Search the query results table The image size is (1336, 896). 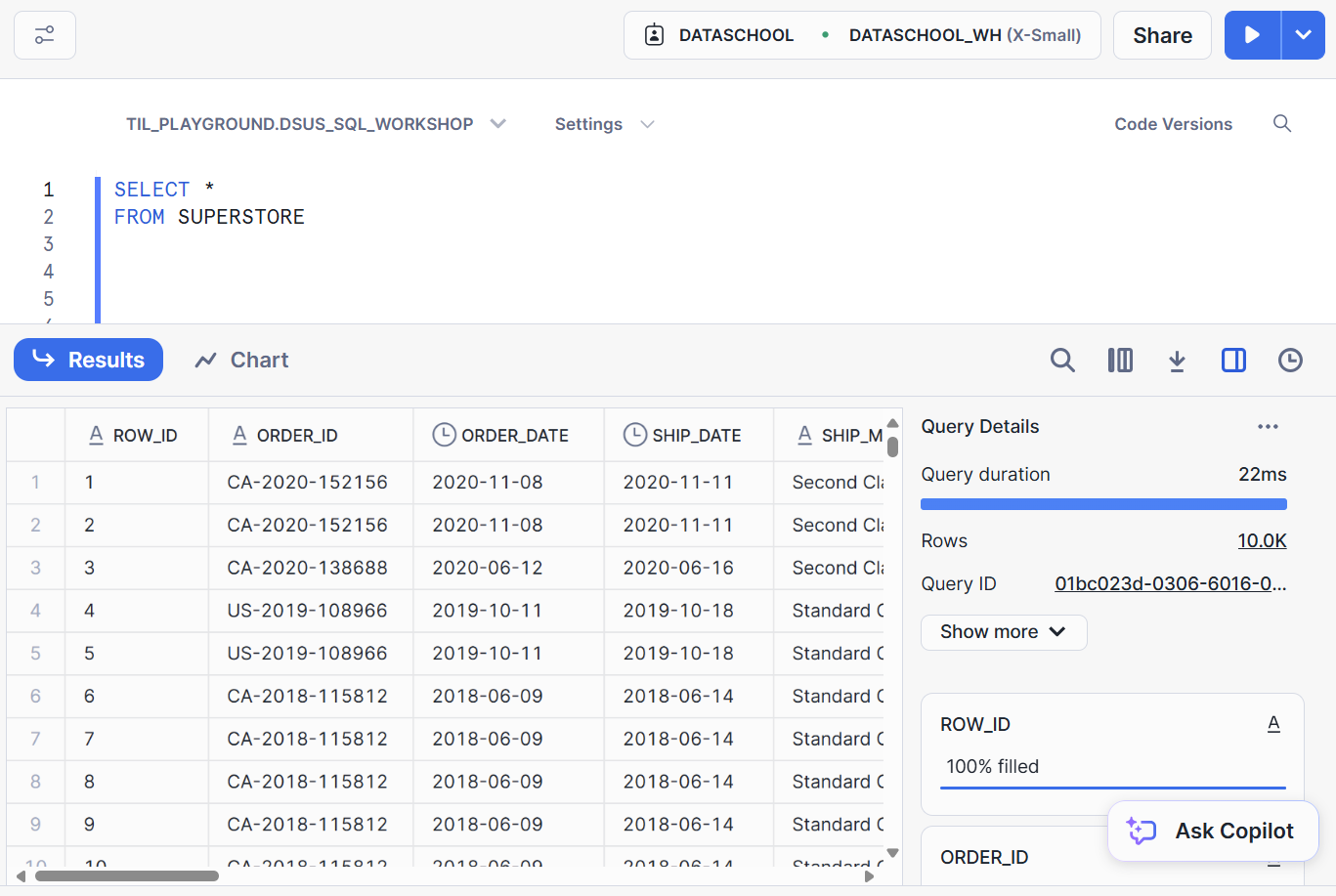pos(1062,361)
